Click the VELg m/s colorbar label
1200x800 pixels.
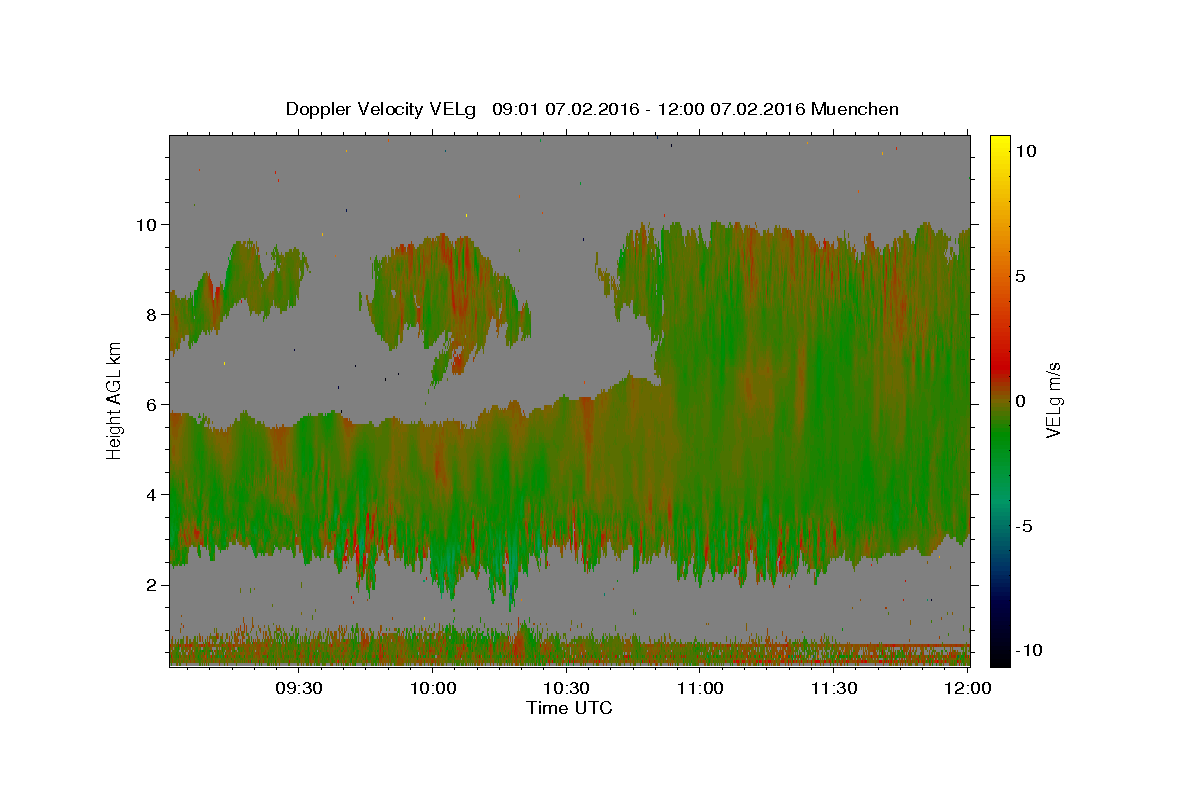click(1053, 401)
